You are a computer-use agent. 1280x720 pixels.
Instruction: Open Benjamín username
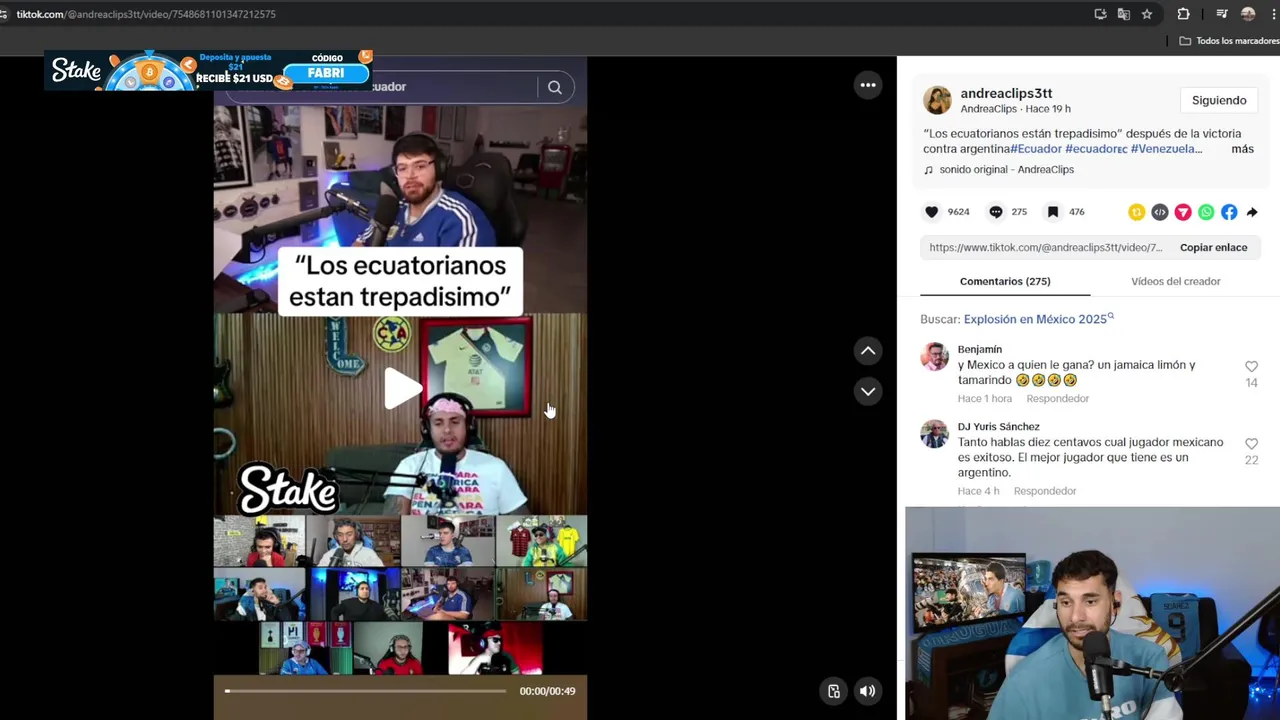[x=979, y=350]
